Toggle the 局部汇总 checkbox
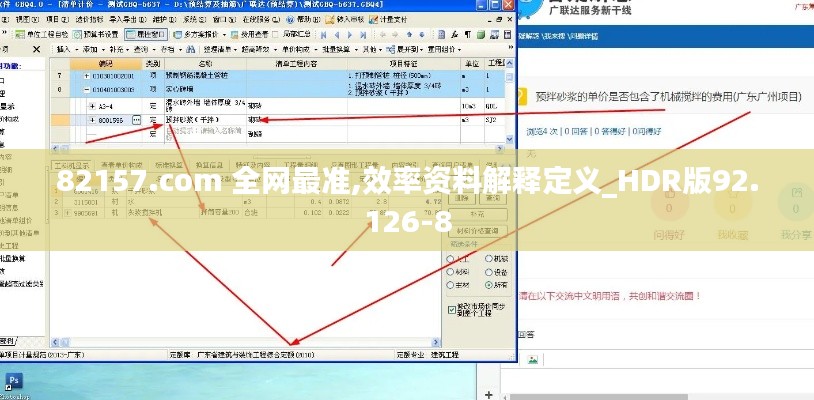 click(x=276, y=35)
